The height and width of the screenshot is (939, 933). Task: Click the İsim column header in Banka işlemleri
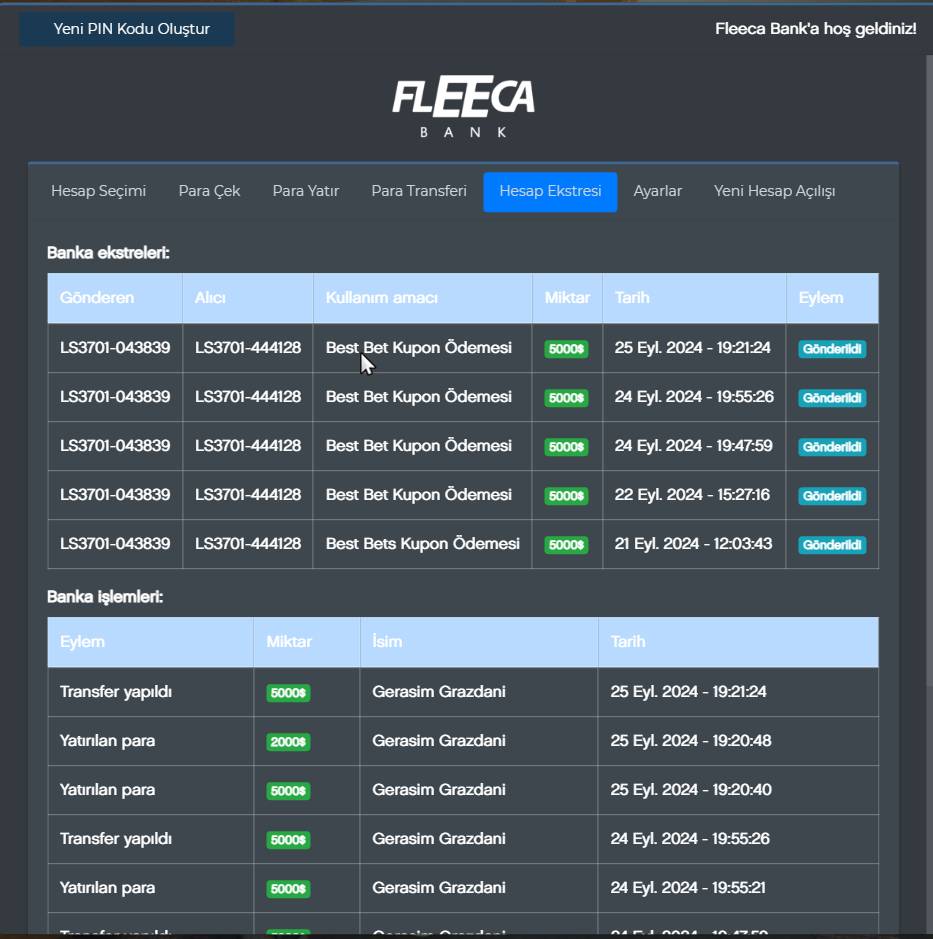(x=387, y=642)
